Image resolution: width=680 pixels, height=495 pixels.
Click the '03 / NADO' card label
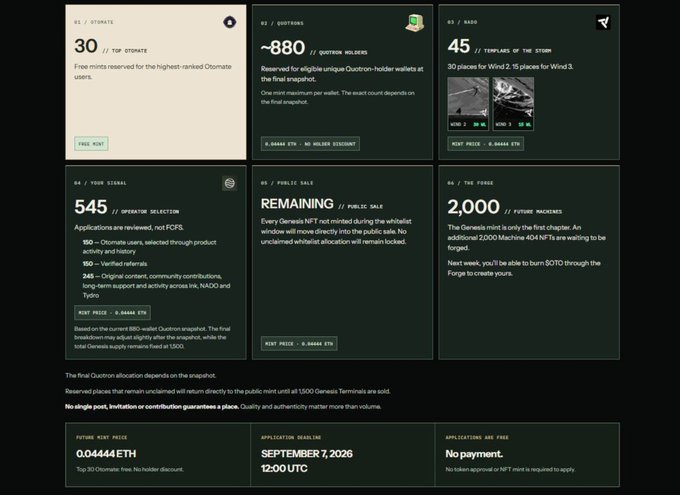pos(462,22)
